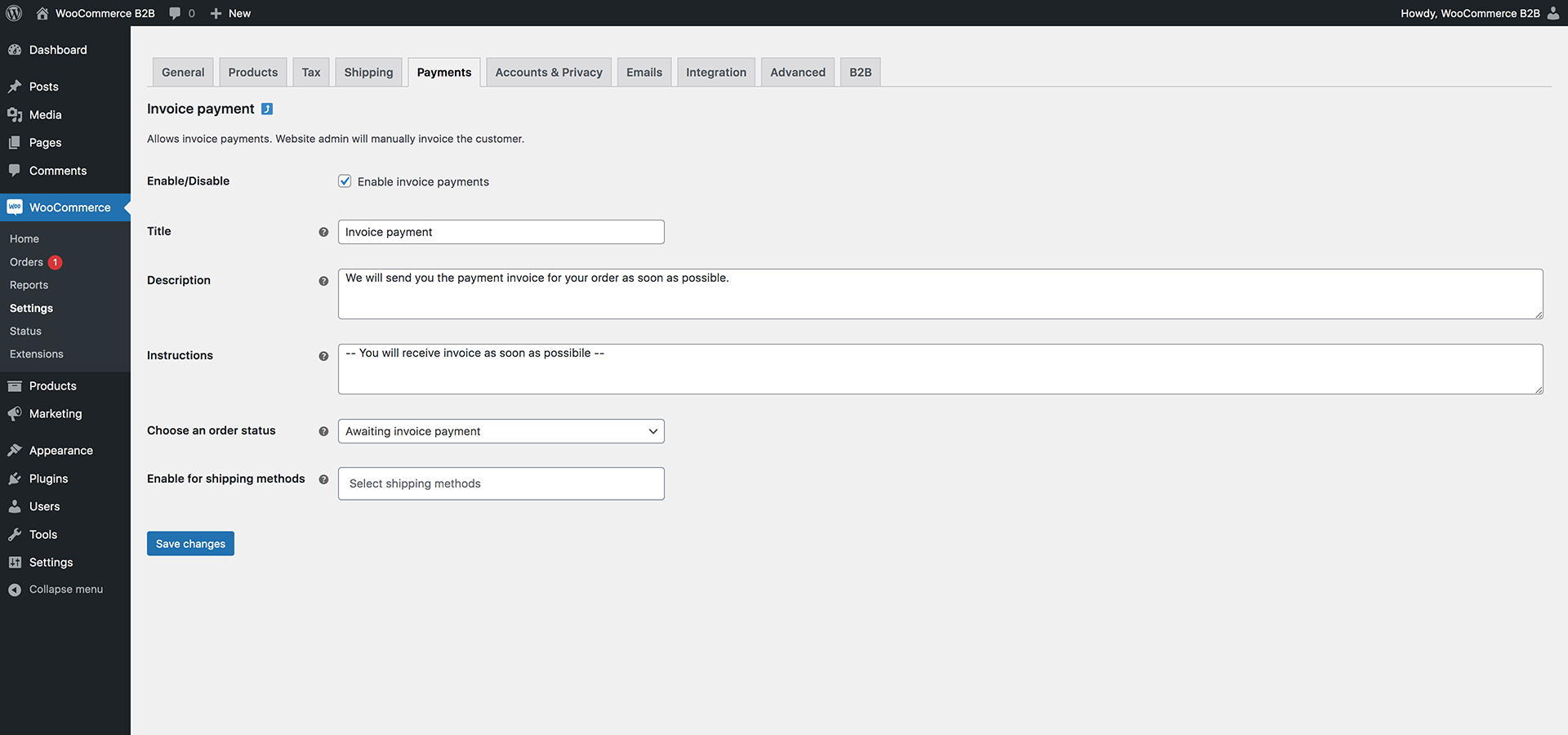Viewport: 1568px width, 735px height.
Task: Open the order status dropdown
Action: pos(501,430)
